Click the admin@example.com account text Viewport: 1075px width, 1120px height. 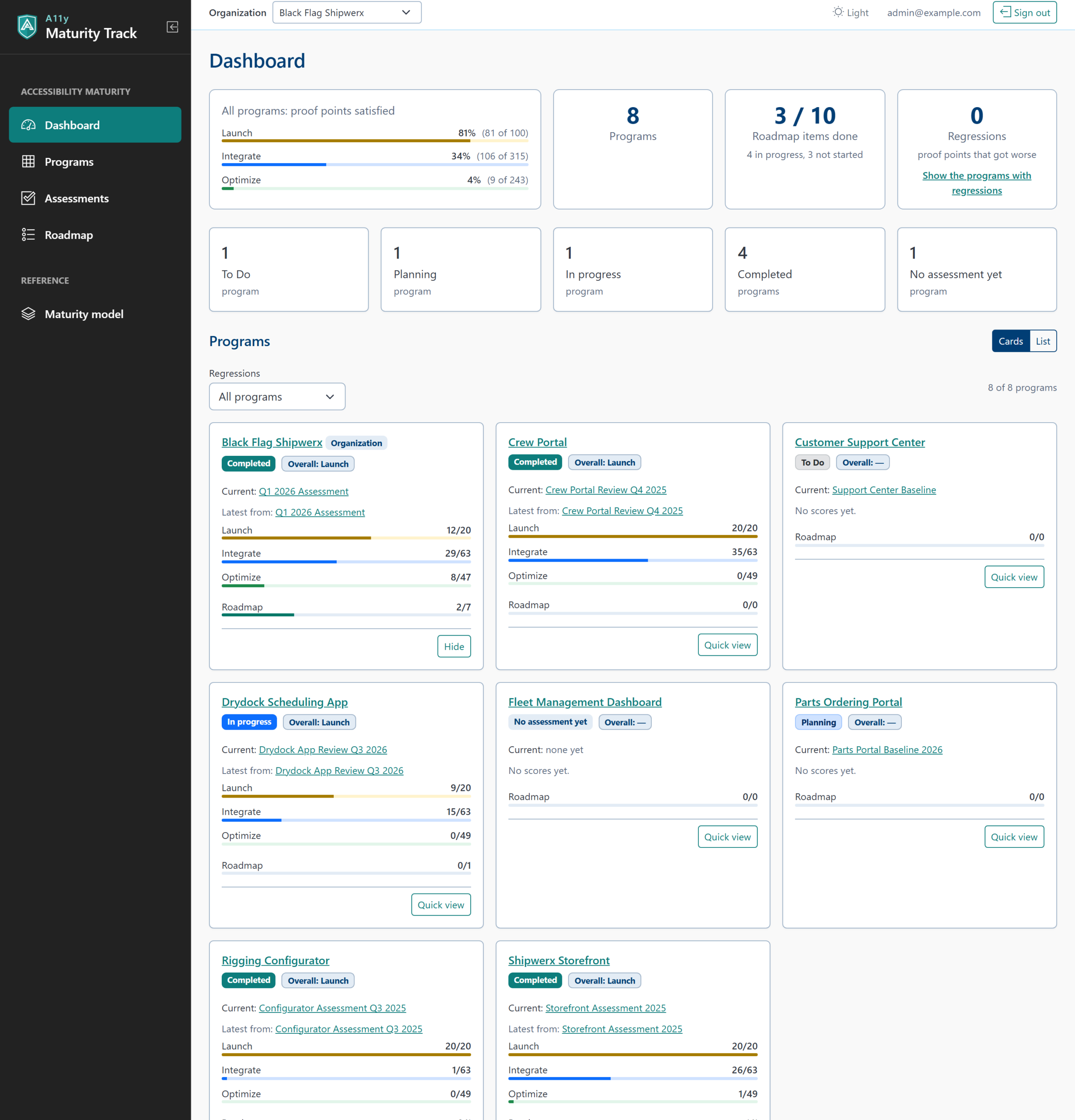coord(933,13)
